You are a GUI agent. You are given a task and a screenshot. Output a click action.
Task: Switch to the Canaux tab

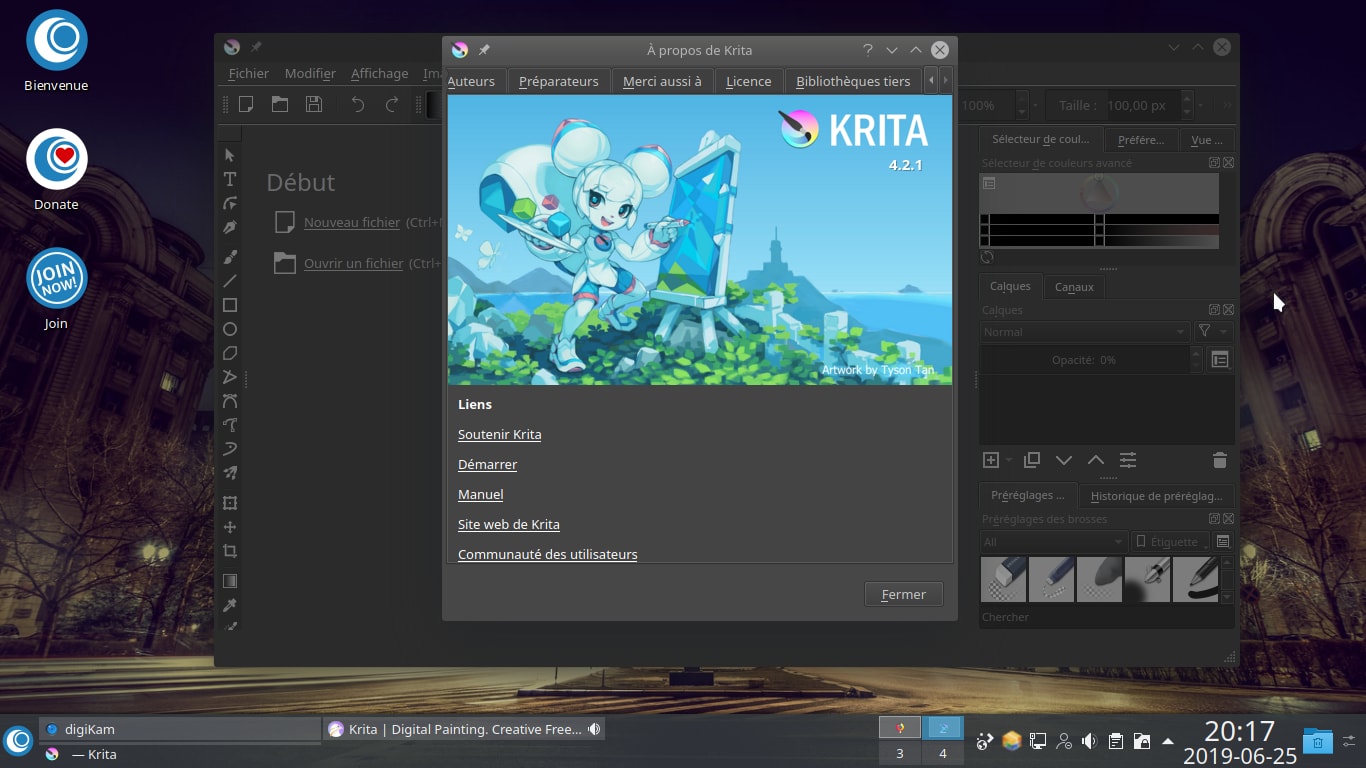coord(1075,287)
